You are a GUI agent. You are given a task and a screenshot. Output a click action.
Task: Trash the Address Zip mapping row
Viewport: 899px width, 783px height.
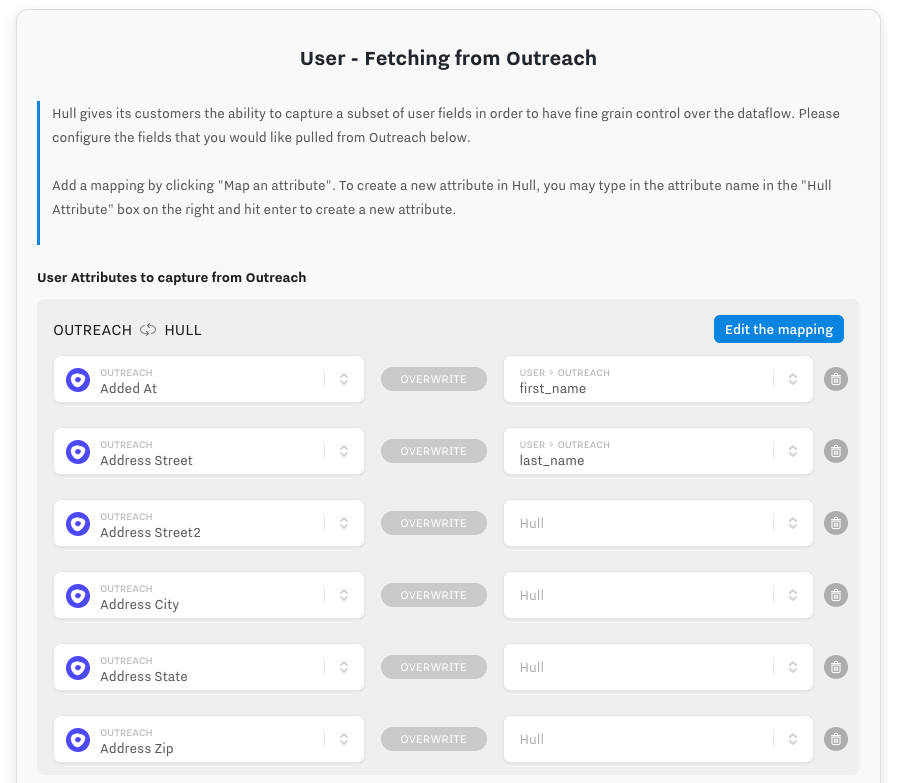835,739
